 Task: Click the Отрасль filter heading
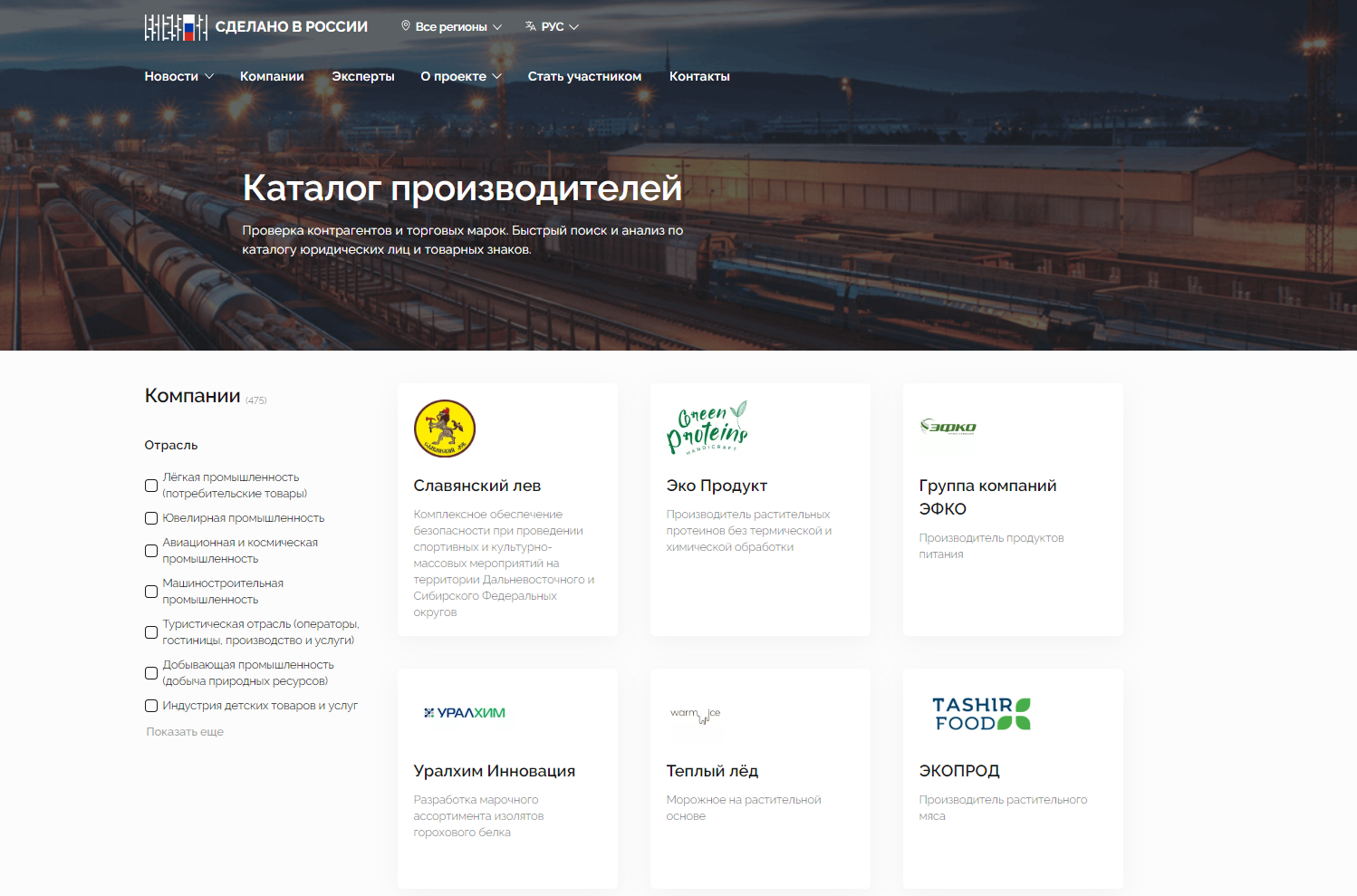click(x=171, y=445)
